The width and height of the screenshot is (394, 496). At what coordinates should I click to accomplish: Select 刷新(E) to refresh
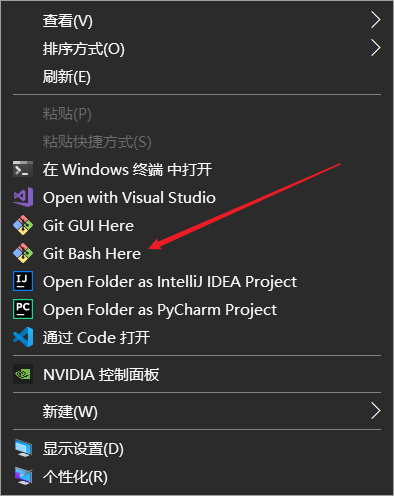pos(197,77)
